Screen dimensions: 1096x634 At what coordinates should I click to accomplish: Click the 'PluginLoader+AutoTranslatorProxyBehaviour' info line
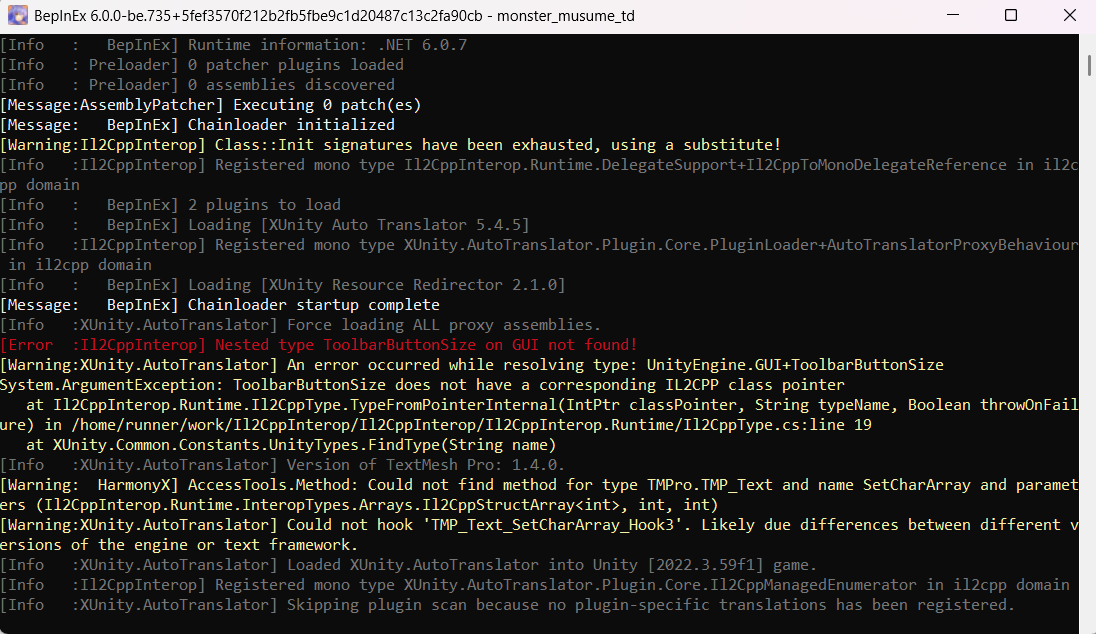click(x=539, y=245)
